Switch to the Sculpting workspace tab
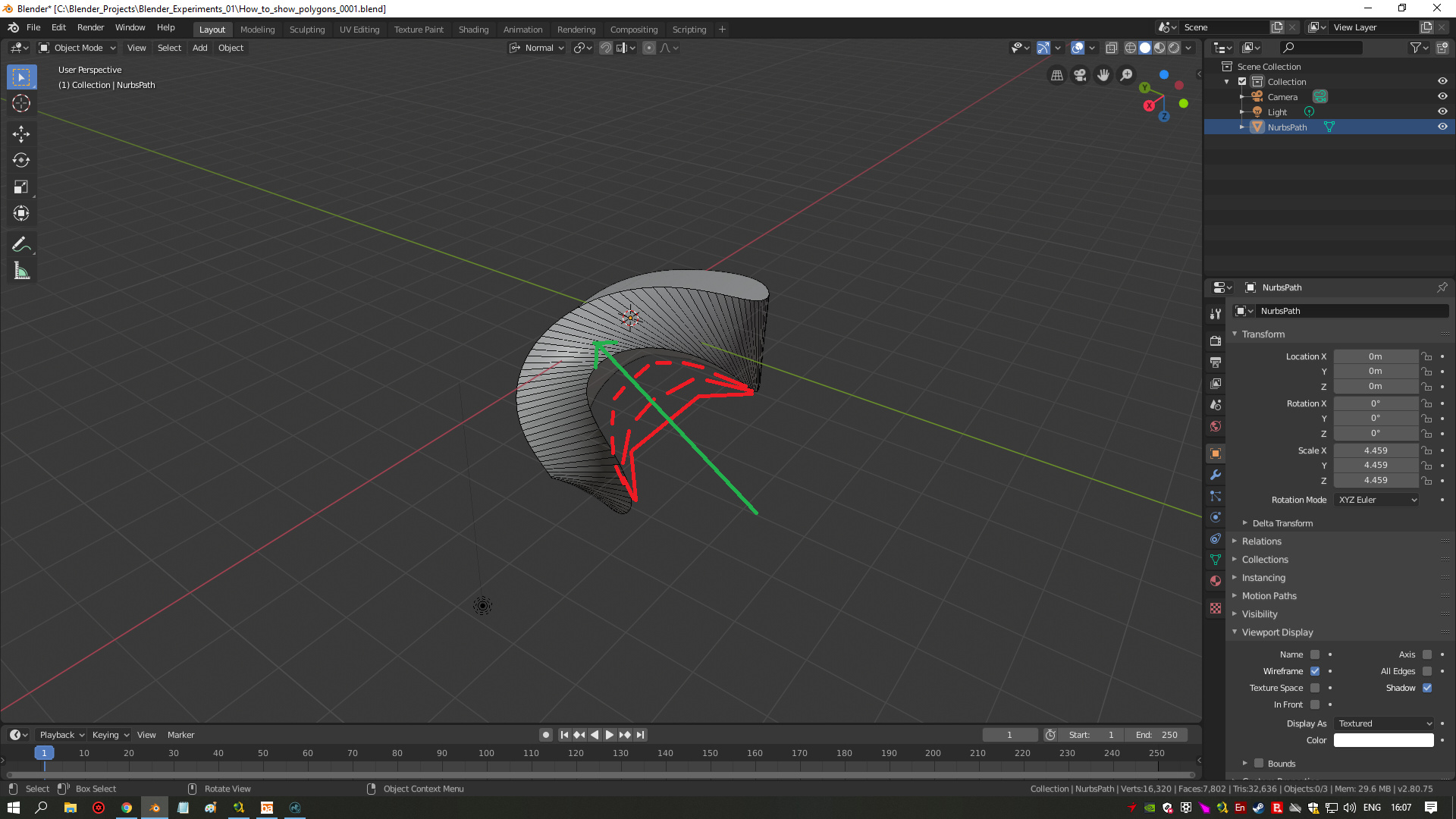The image size is (1456, 819). 307,30
